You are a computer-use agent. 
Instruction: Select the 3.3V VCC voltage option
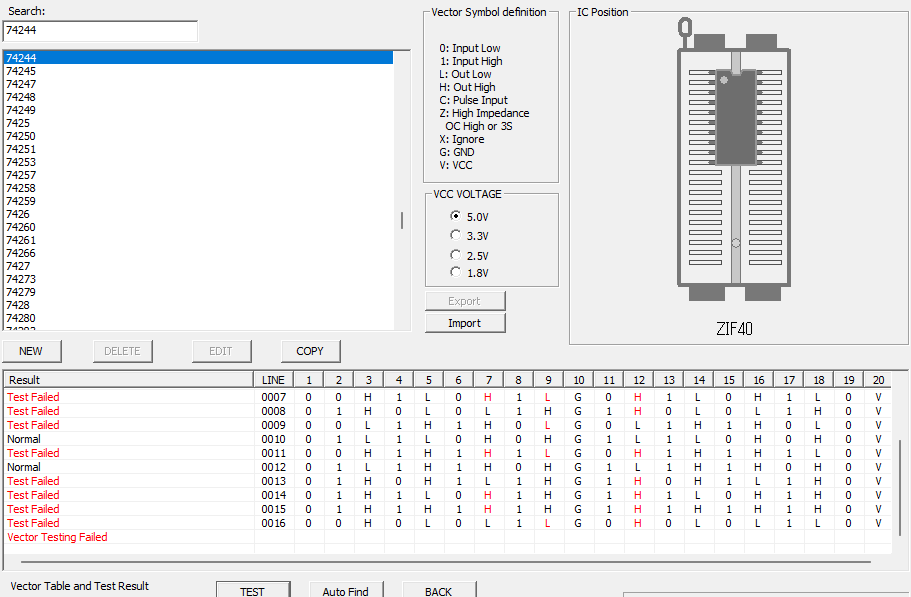click(469, 236)
